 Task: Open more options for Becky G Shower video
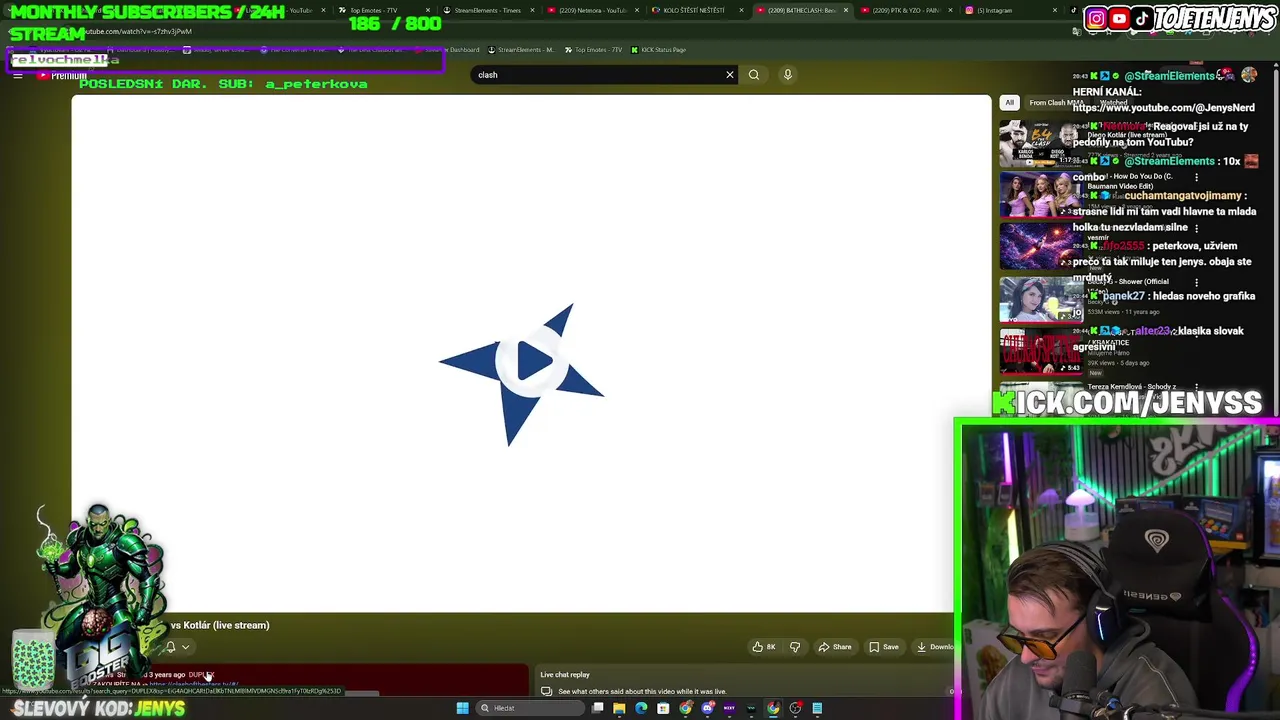pos(1197,282)
